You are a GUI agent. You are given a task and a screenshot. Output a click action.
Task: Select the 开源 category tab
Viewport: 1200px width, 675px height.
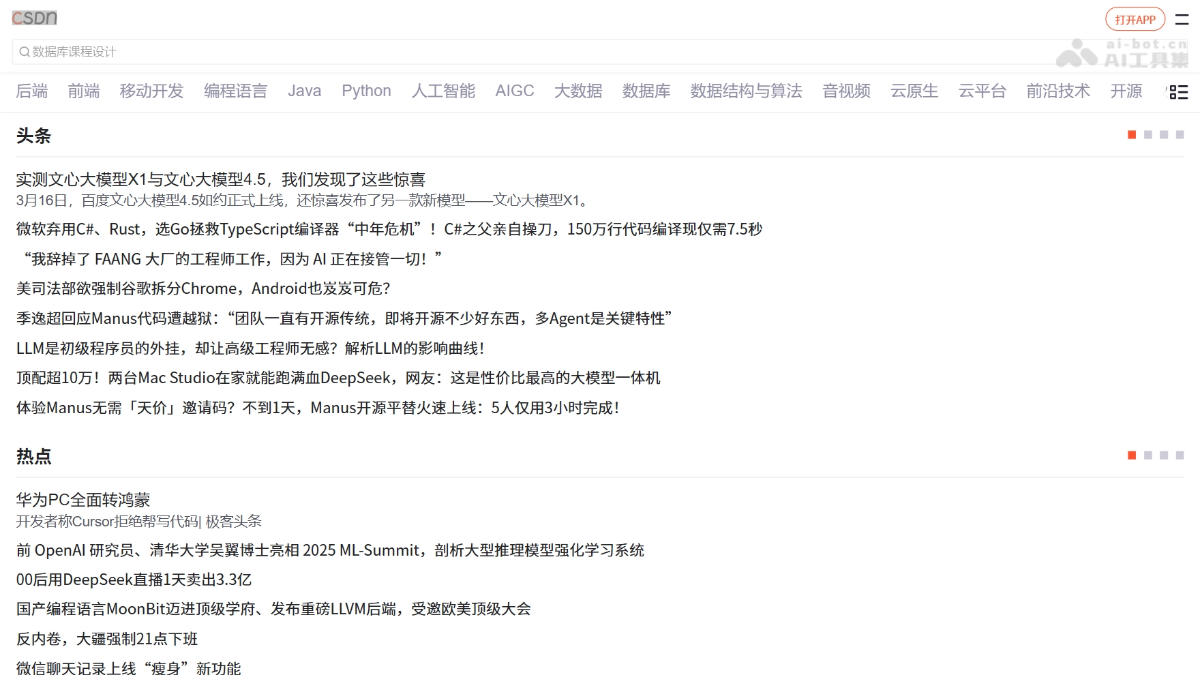1127,91
